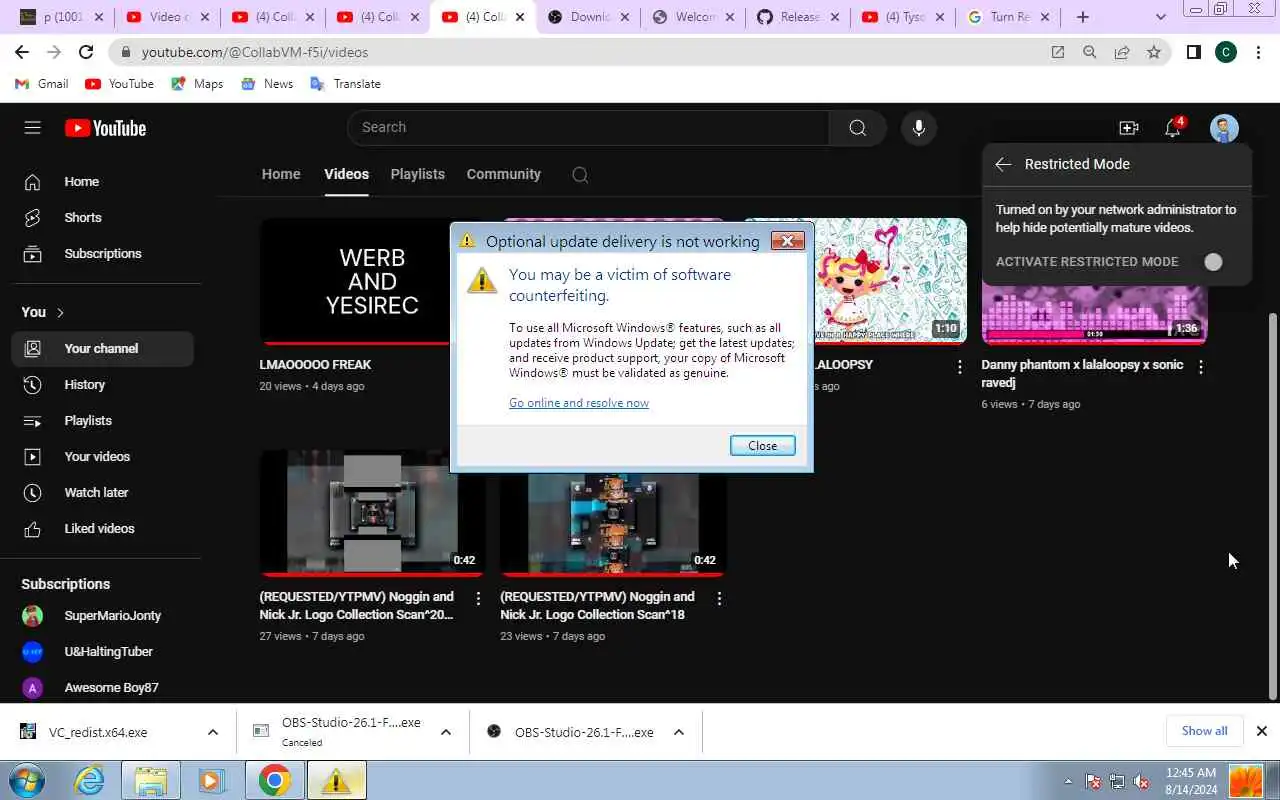Click Show all downloads button
The image size is (1280, 800).
pyautogui.click(x=1204, y=731)
